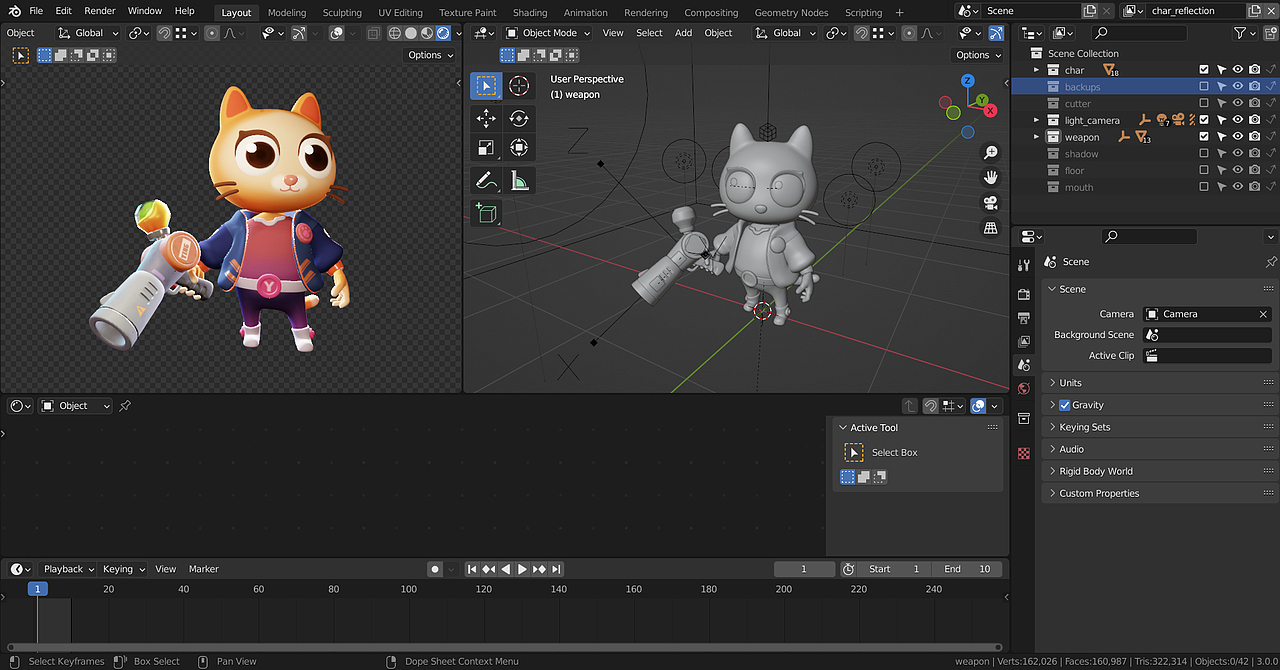This screenshot has height=670, width=1280.
Task: Expand the char collection tree
Action: tap(1037, 70)
